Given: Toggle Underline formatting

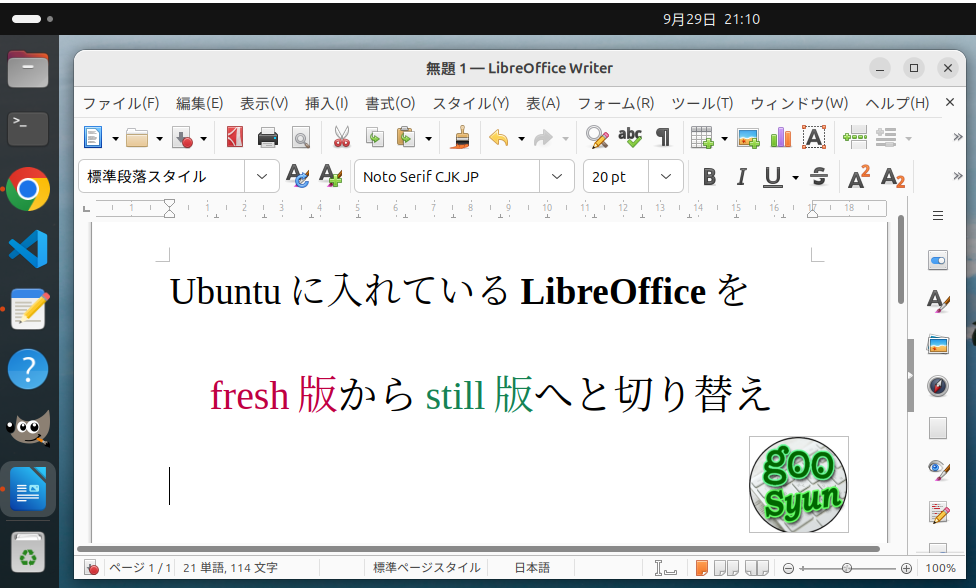Looking at the screenshot, I should click(772, 177).
